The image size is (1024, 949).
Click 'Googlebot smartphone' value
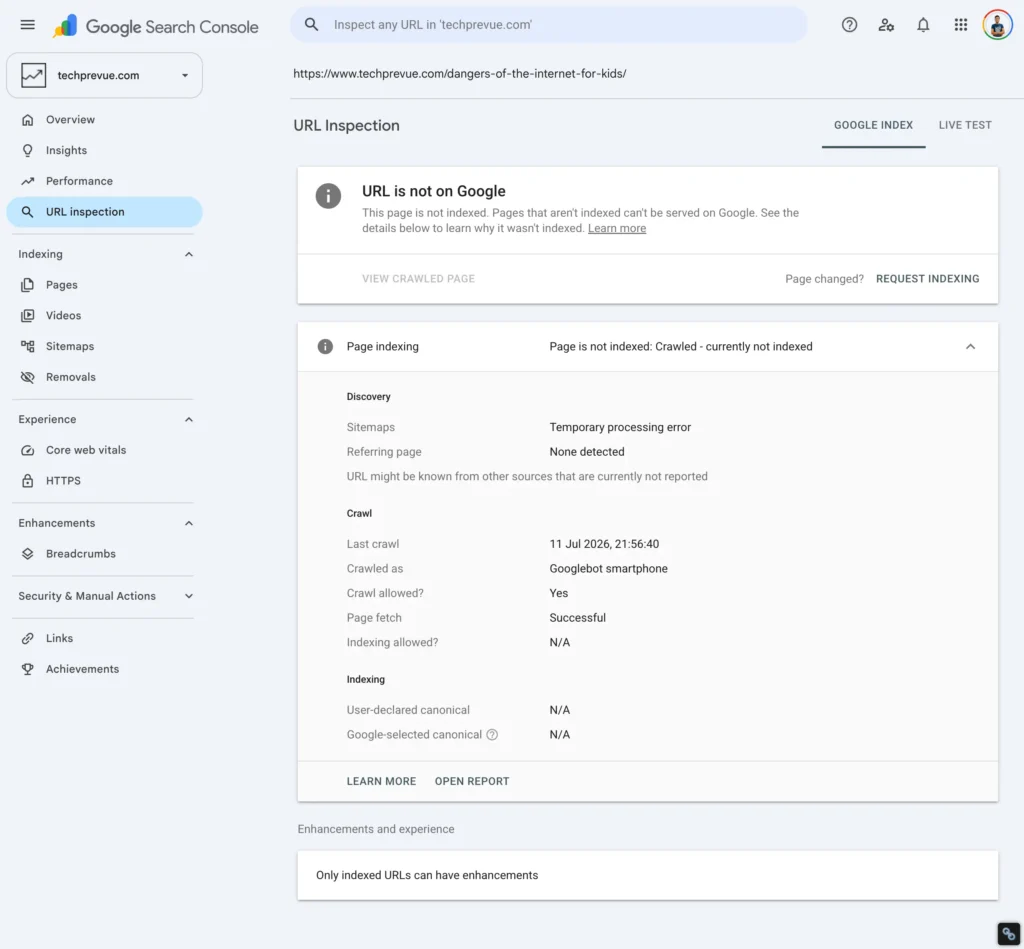tap(608, 569)
